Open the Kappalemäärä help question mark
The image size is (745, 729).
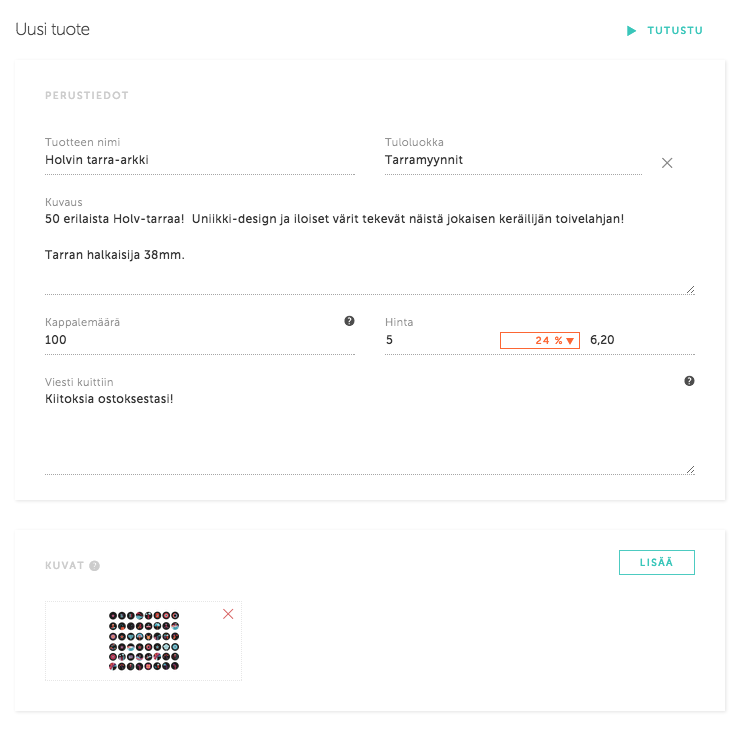[x=349, y=321]
